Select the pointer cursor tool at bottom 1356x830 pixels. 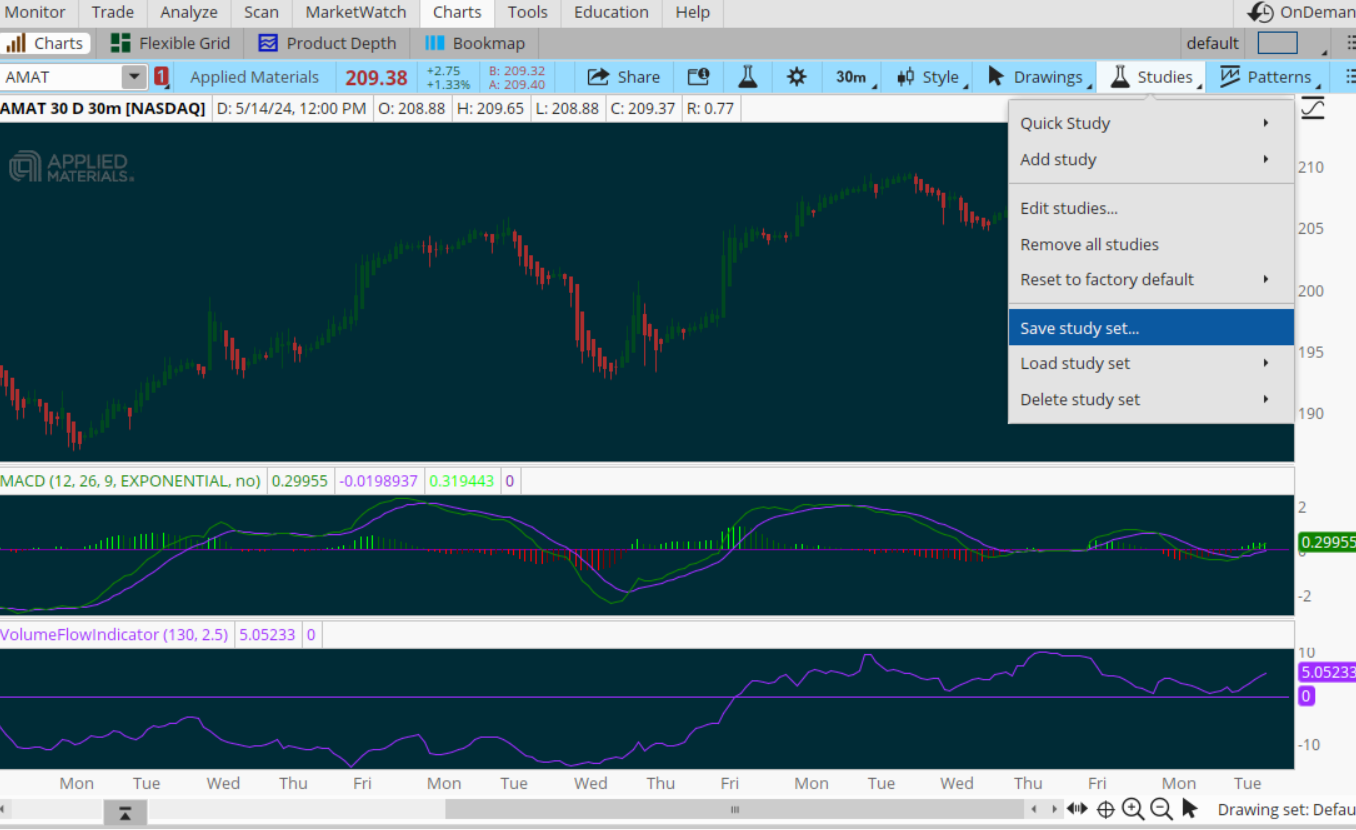(1189, 808)
